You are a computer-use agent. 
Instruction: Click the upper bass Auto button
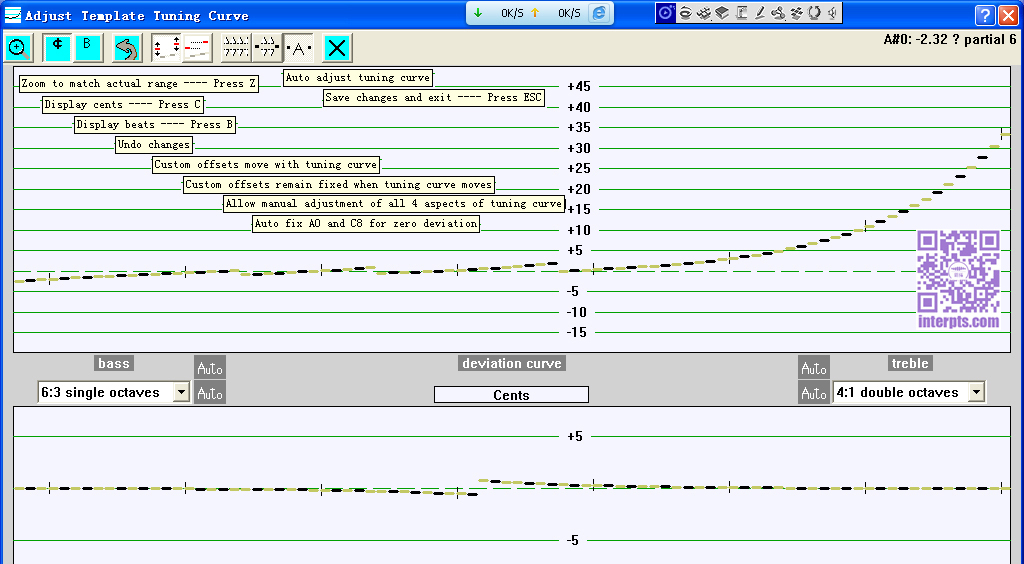pos(210,368)
